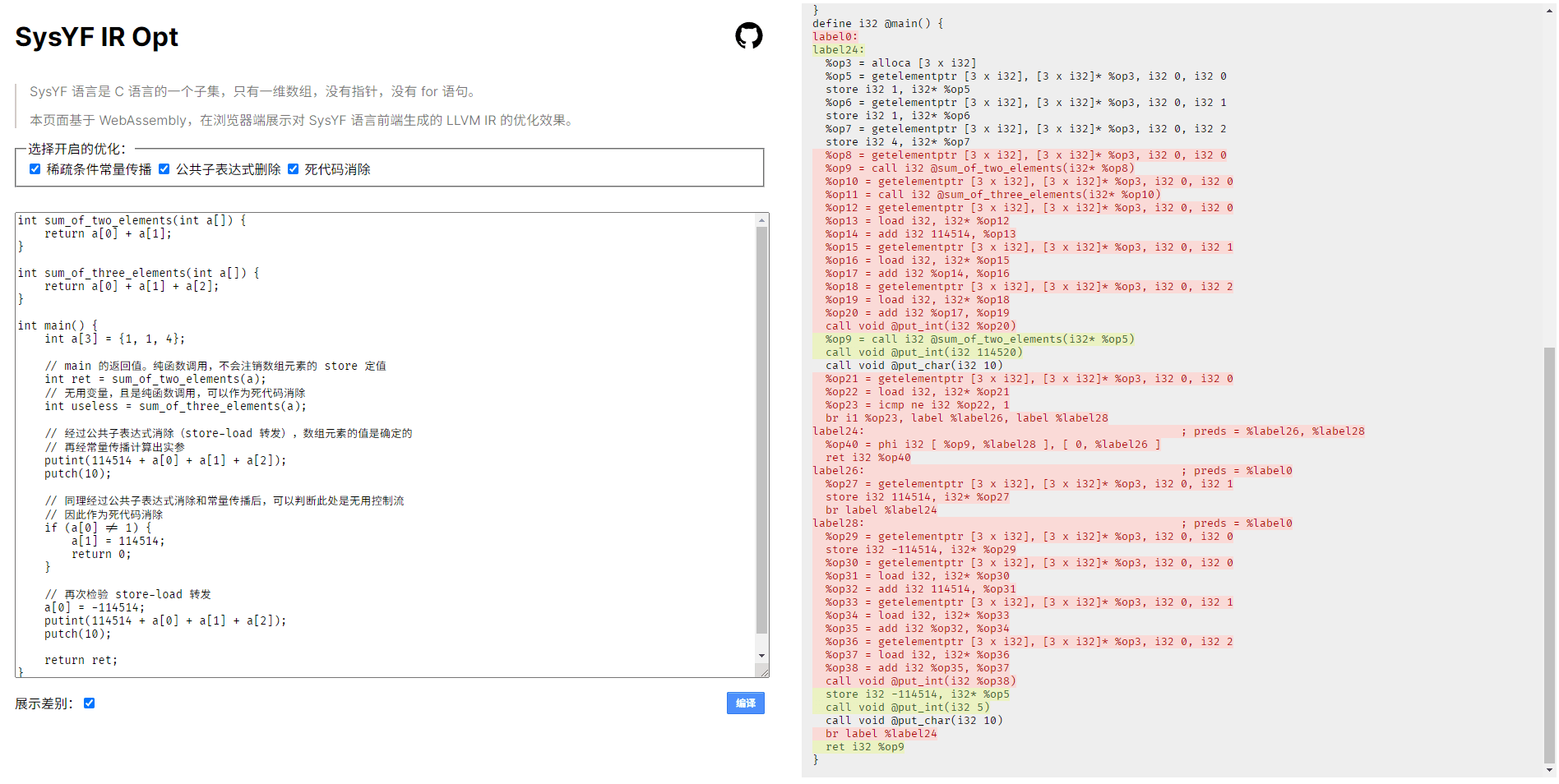Screen dimensions: 1559x784
Task: Open the GitHub repository icon
Action: (x=748, y=36)
